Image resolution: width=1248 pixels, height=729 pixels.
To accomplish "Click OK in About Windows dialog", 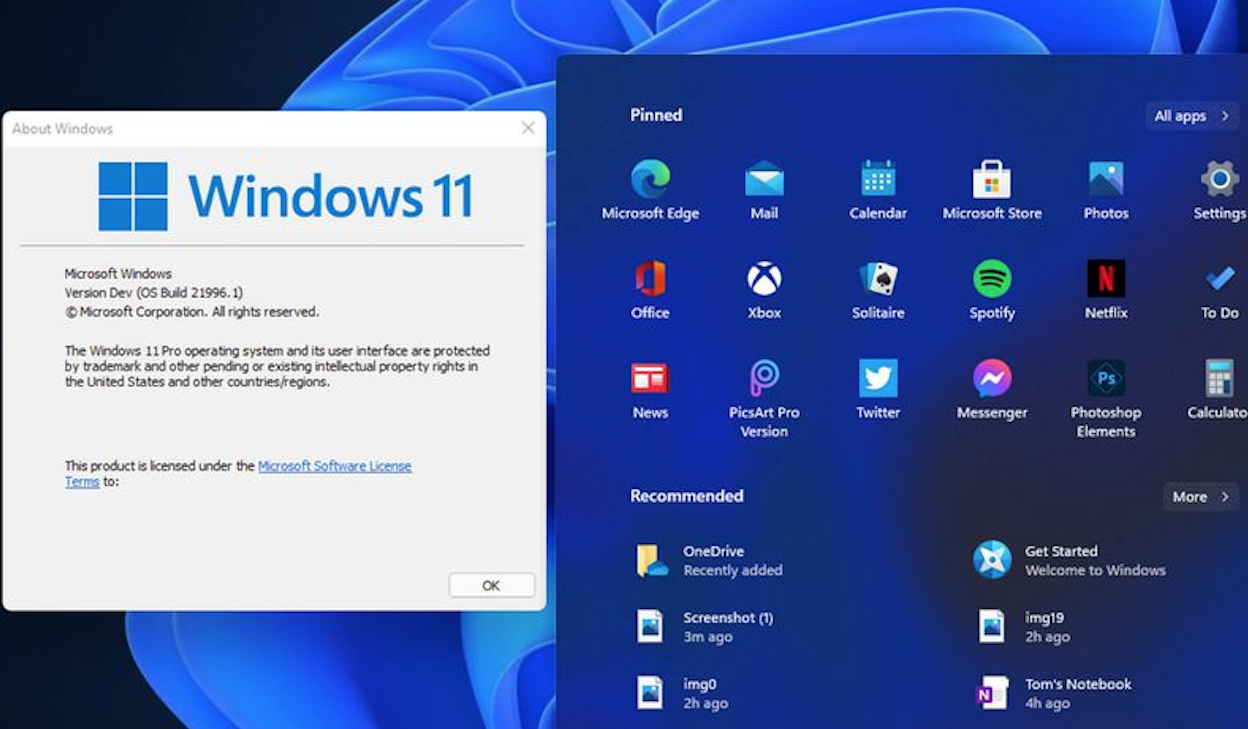I will pos(491,585).
